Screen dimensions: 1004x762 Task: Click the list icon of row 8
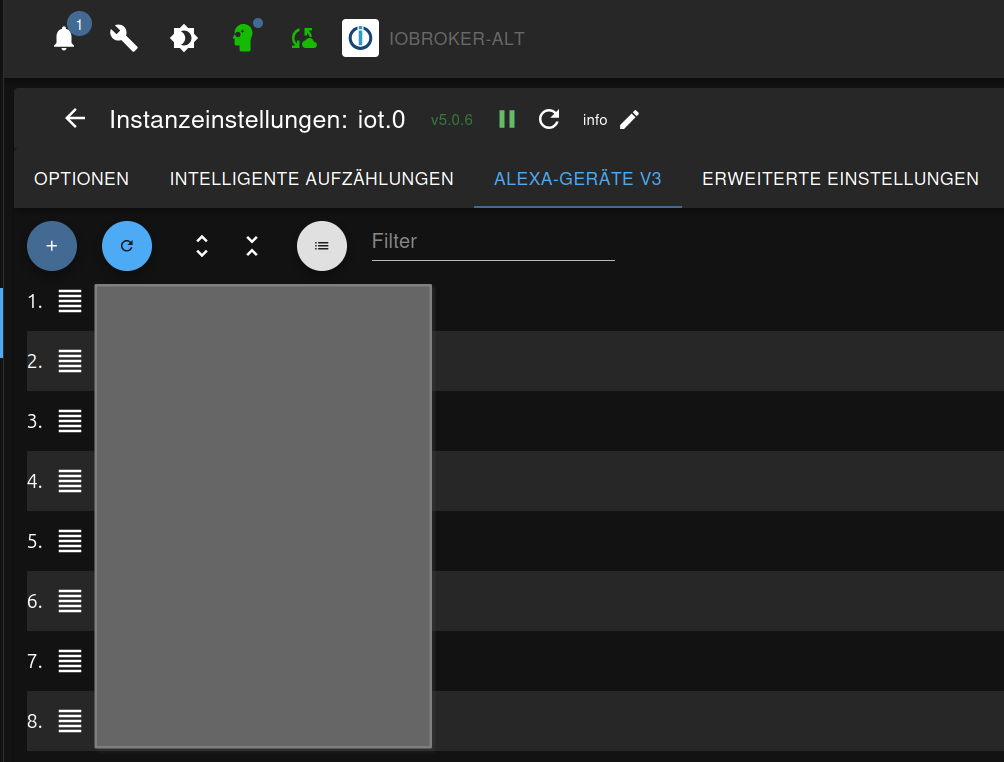click(70, 721)
